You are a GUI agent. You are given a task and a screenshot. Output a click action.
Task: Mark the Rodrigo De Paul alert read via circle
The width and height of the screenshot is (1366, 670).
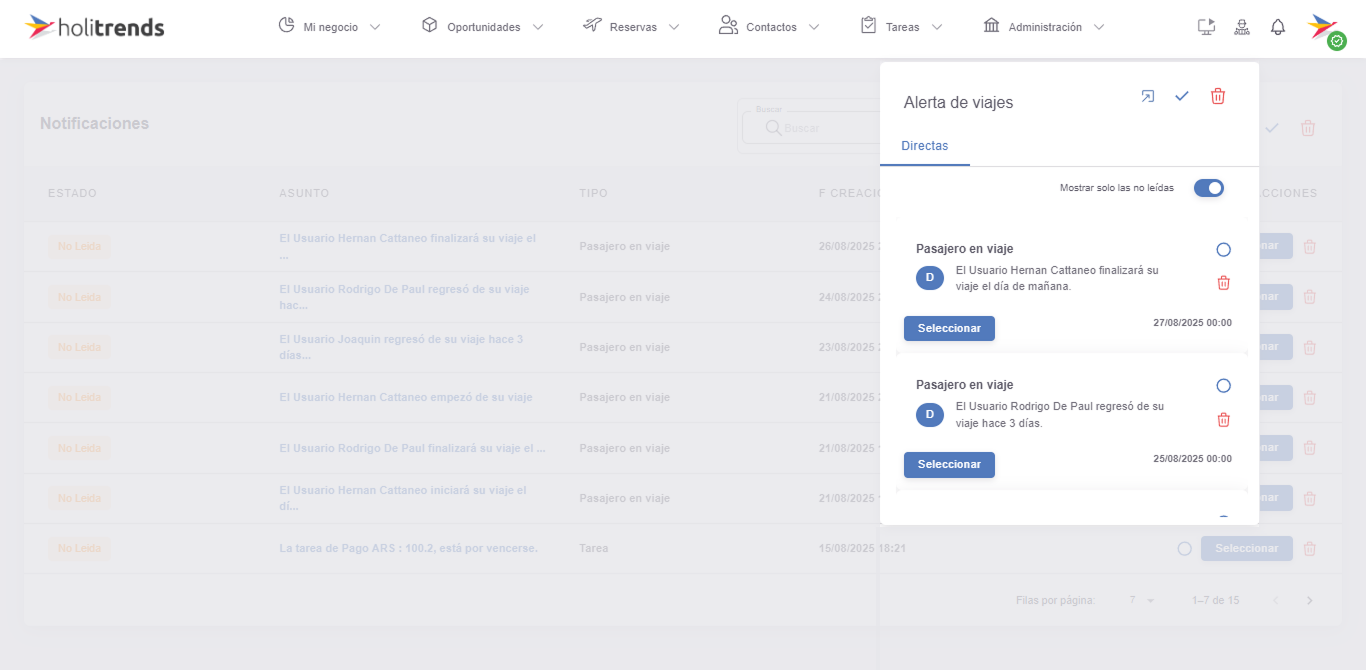[1223, 385]
